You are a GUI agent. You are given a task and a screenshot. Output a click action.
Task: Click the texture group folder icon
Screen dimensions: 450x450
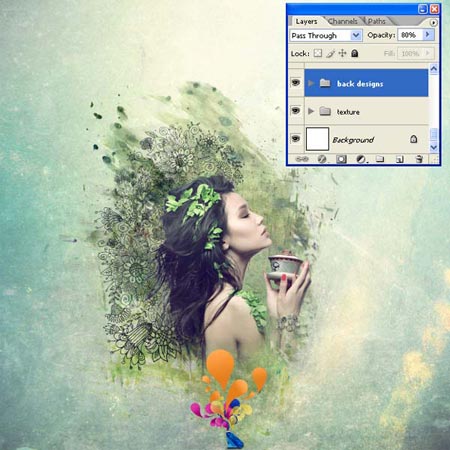(x=325, y=111)
